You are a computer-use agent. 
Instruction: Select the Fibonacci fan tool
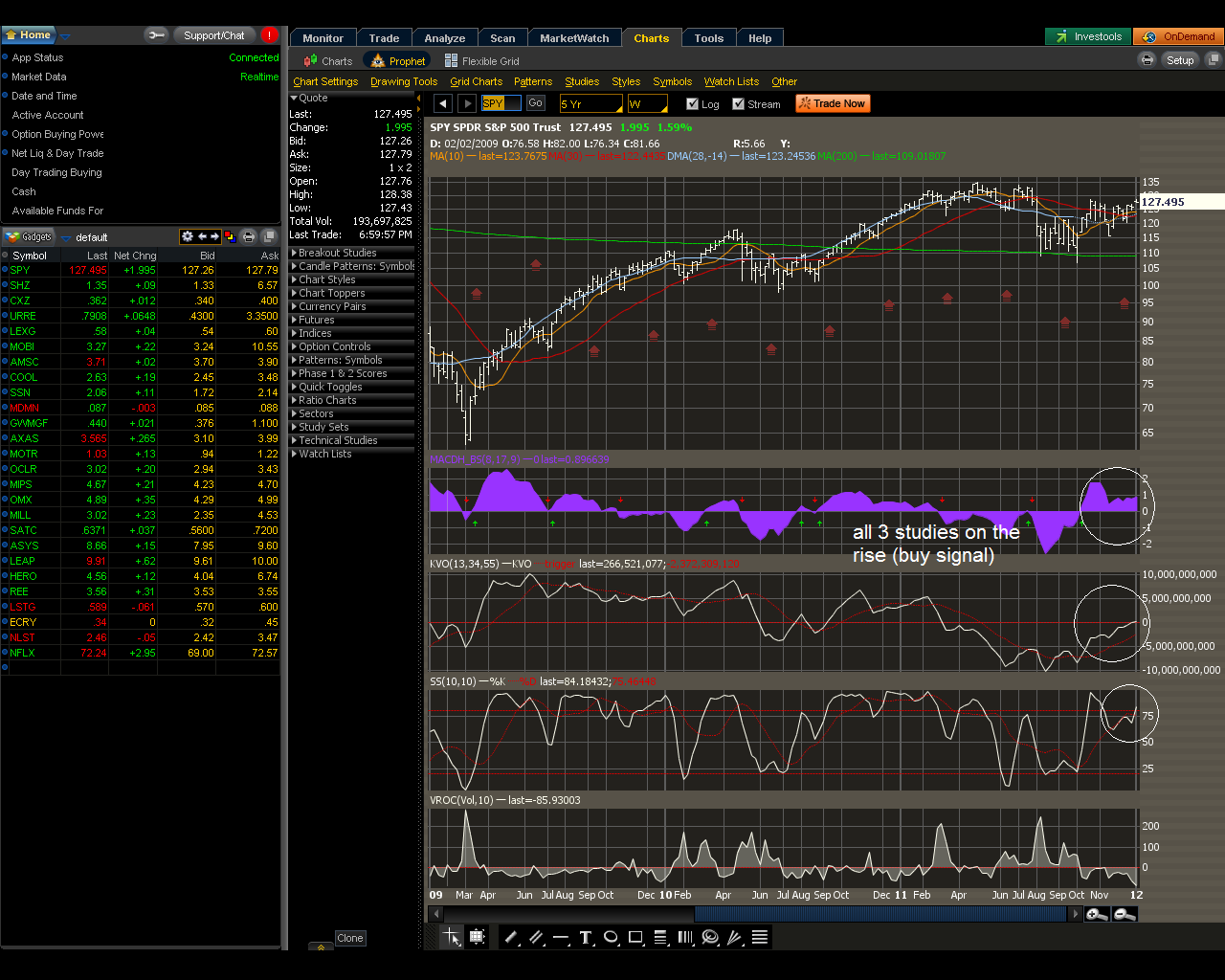(x=735, y=938)
